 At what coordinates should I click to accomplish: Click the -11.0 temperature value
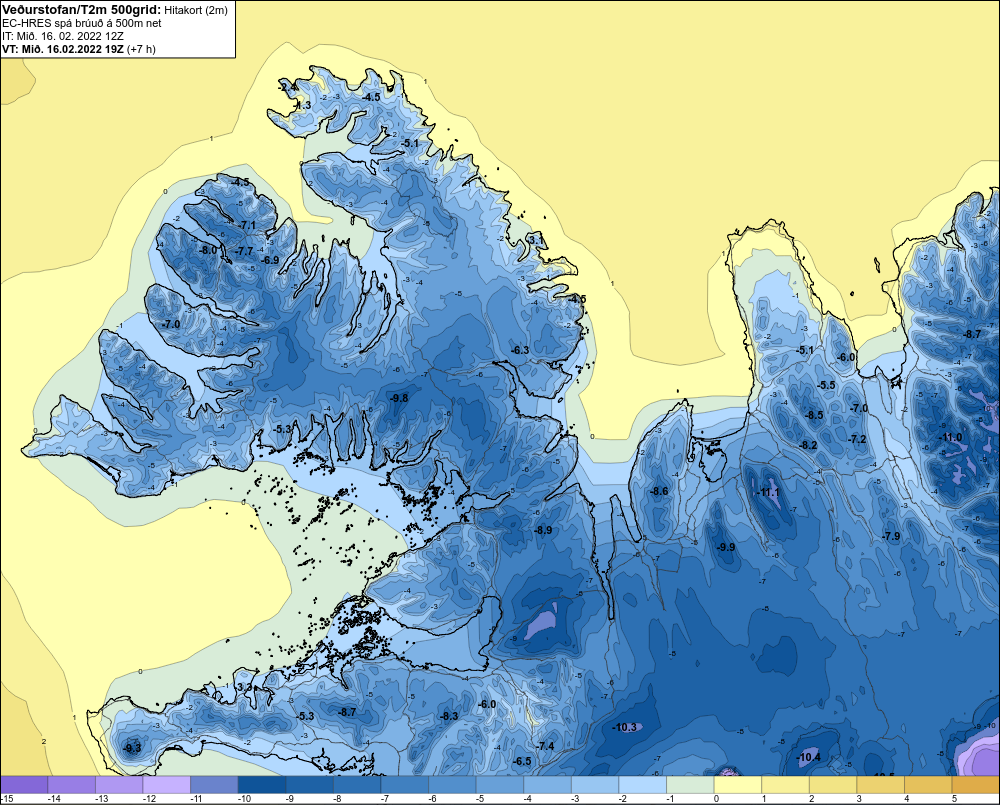950,438
